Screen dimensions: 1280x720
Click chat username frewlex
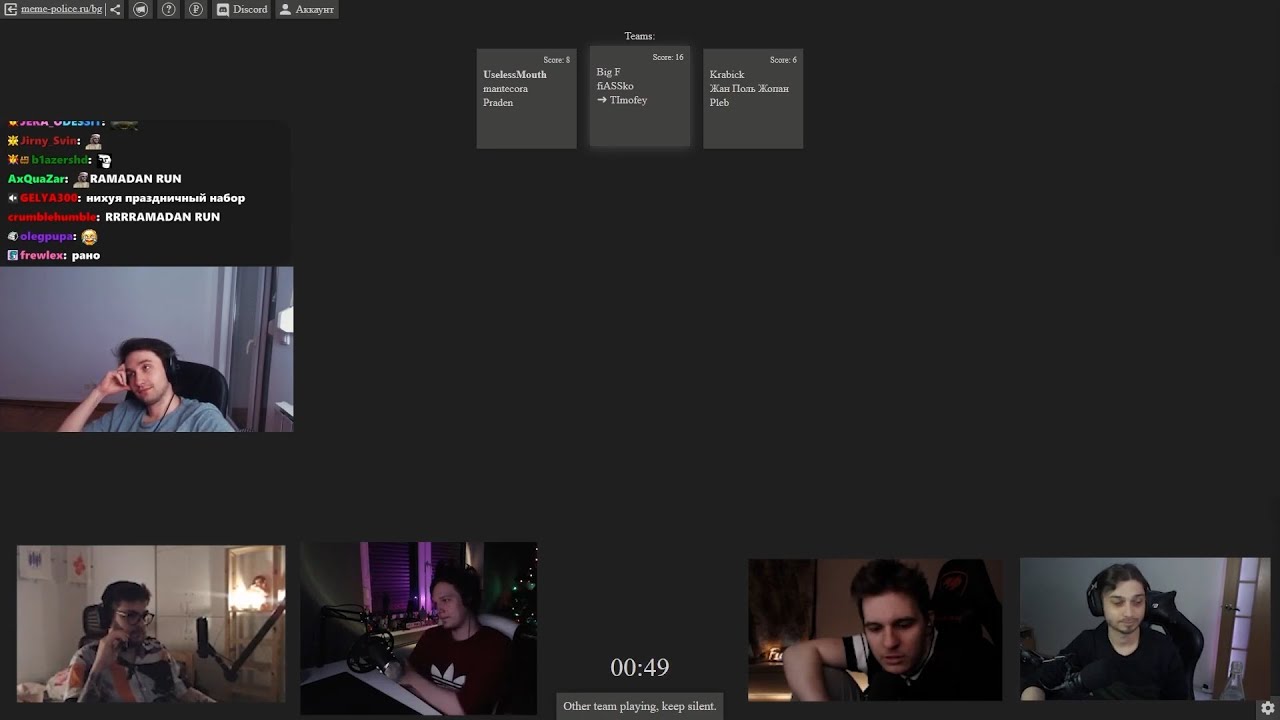pyautogui.click(x=43, y=256)
